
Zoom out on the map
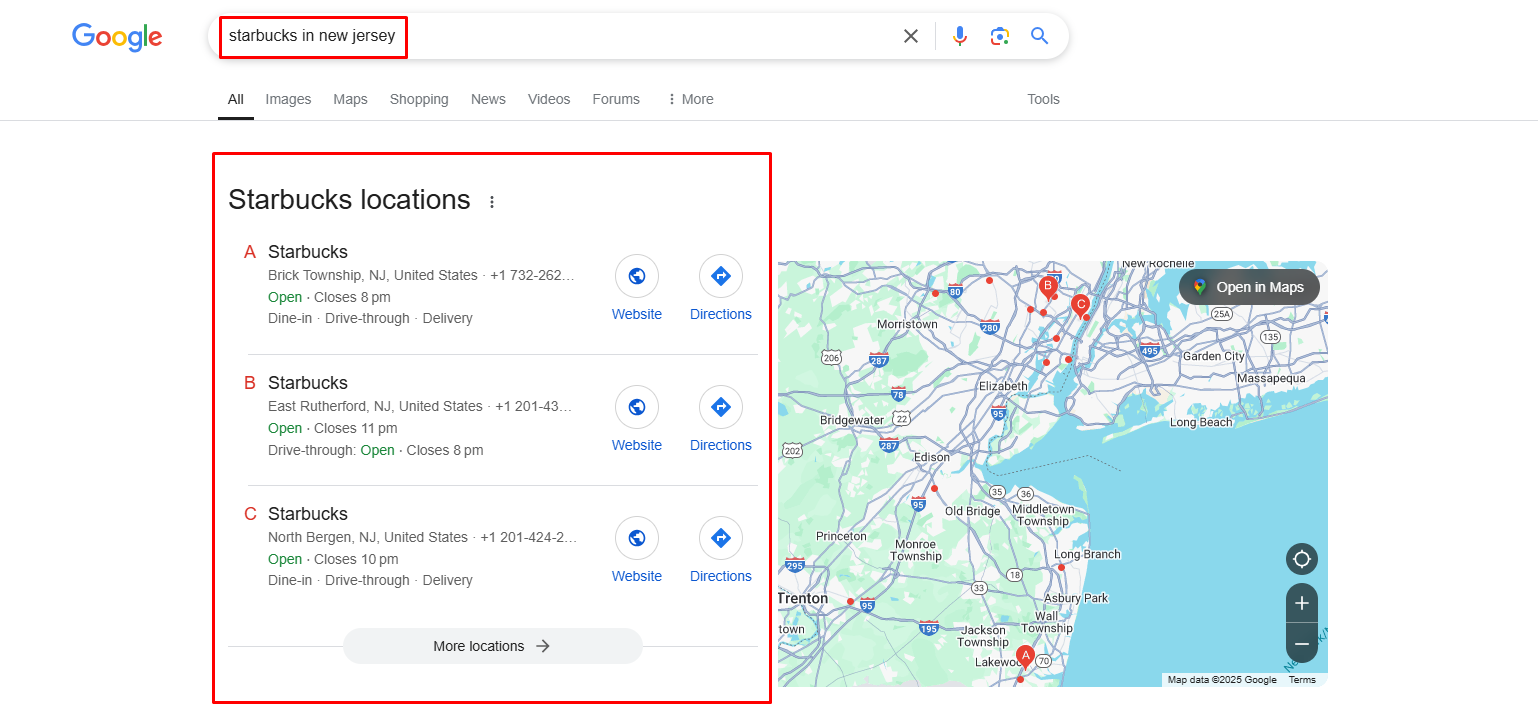1302,644
